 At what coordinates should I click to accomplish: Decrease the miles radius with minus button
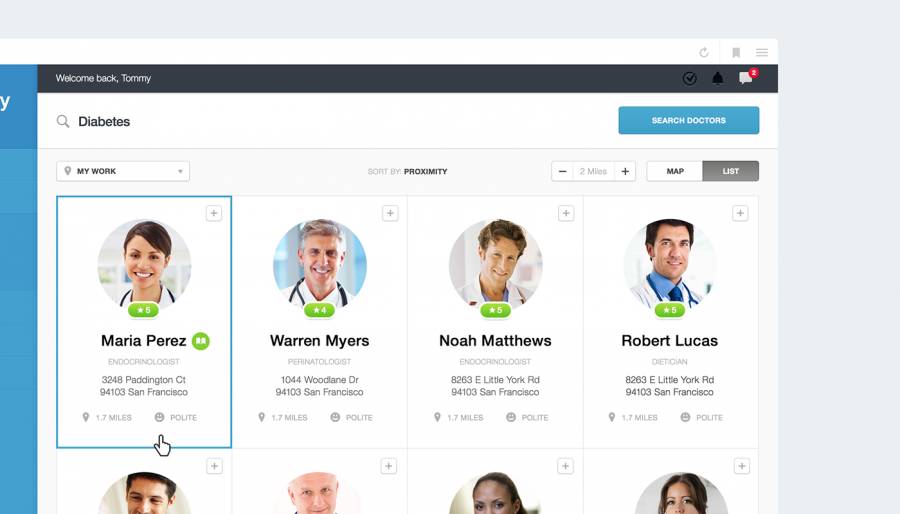pos(562,171)
